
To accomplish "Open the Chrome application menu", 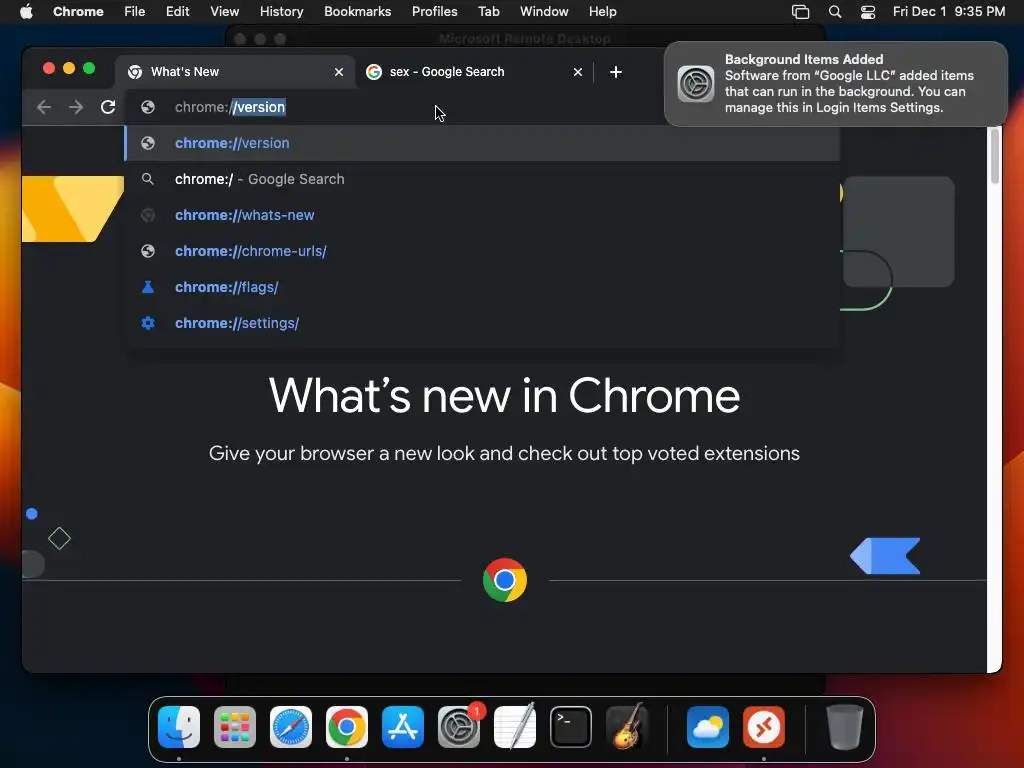I will 78,12.
